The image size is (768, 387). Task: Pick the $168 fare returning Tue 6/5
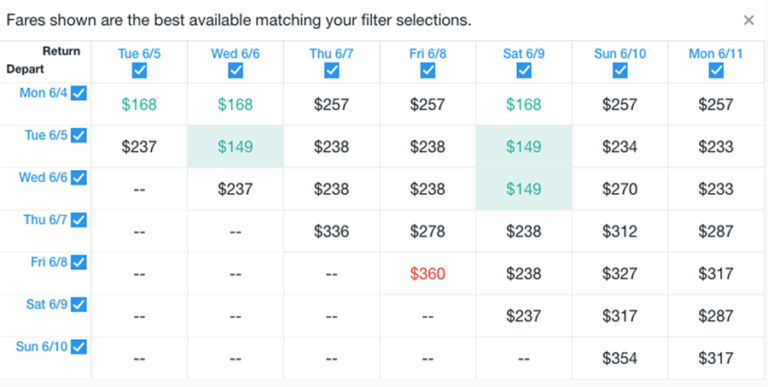[x=139, y=104]
